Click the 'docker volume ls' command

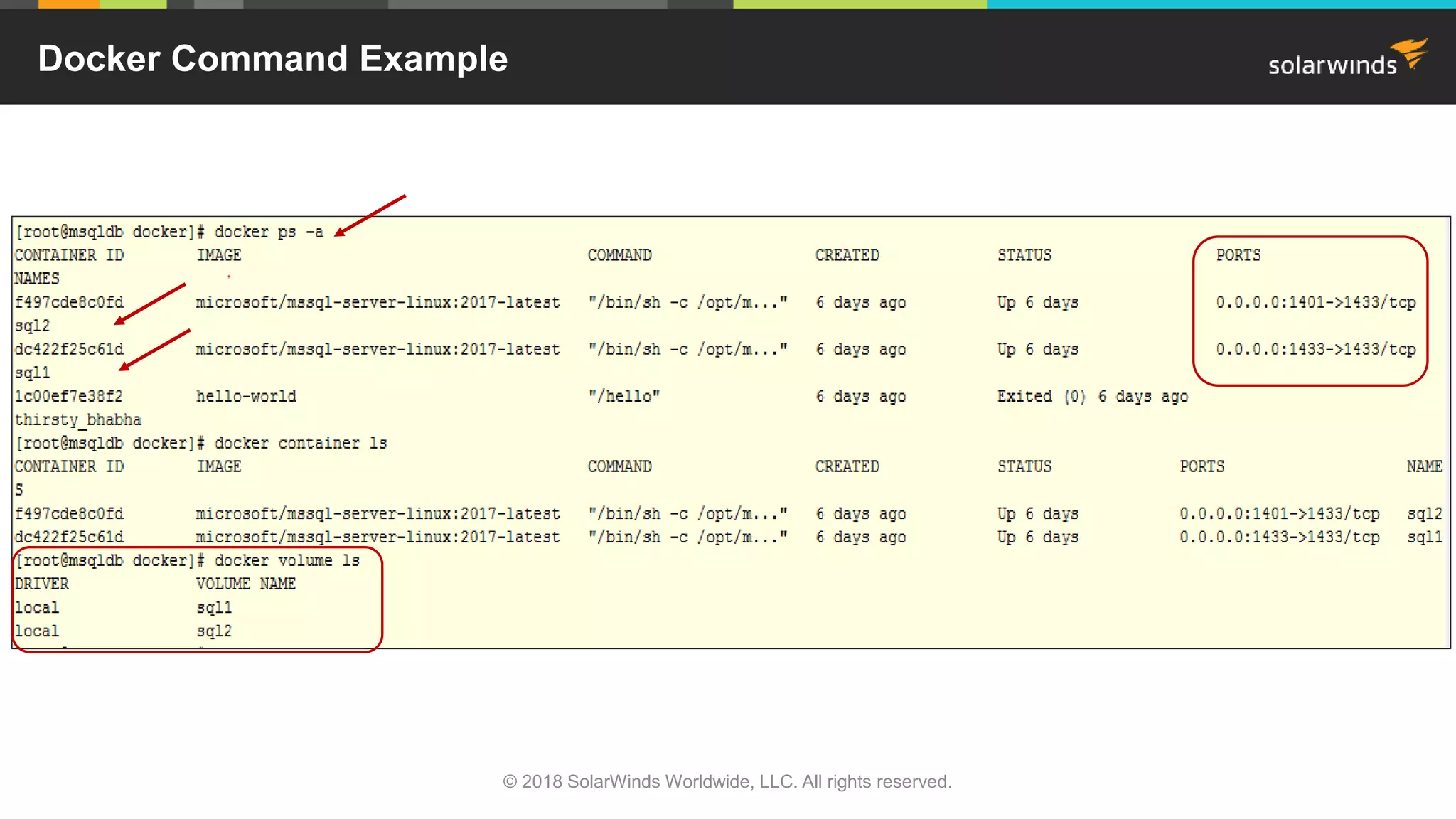pyautogui.click(x=287, y=561)
